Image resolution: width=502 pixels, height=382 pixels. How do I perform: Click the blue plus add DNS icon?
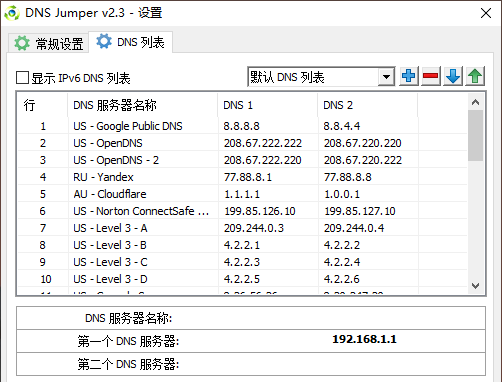[x=409, y=76]
